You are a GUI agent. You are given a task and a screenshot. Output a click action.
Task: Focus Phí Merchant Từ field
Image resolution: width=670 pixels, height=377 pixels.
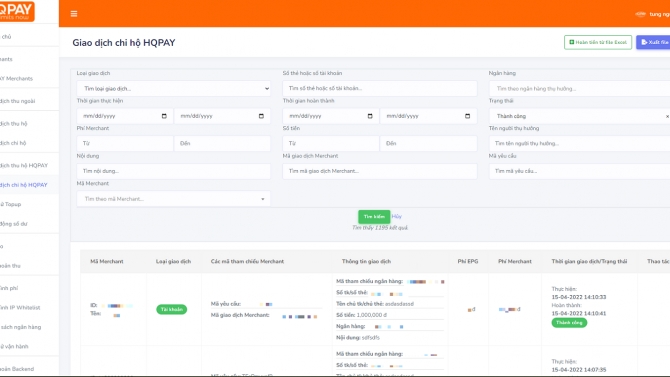125,144
